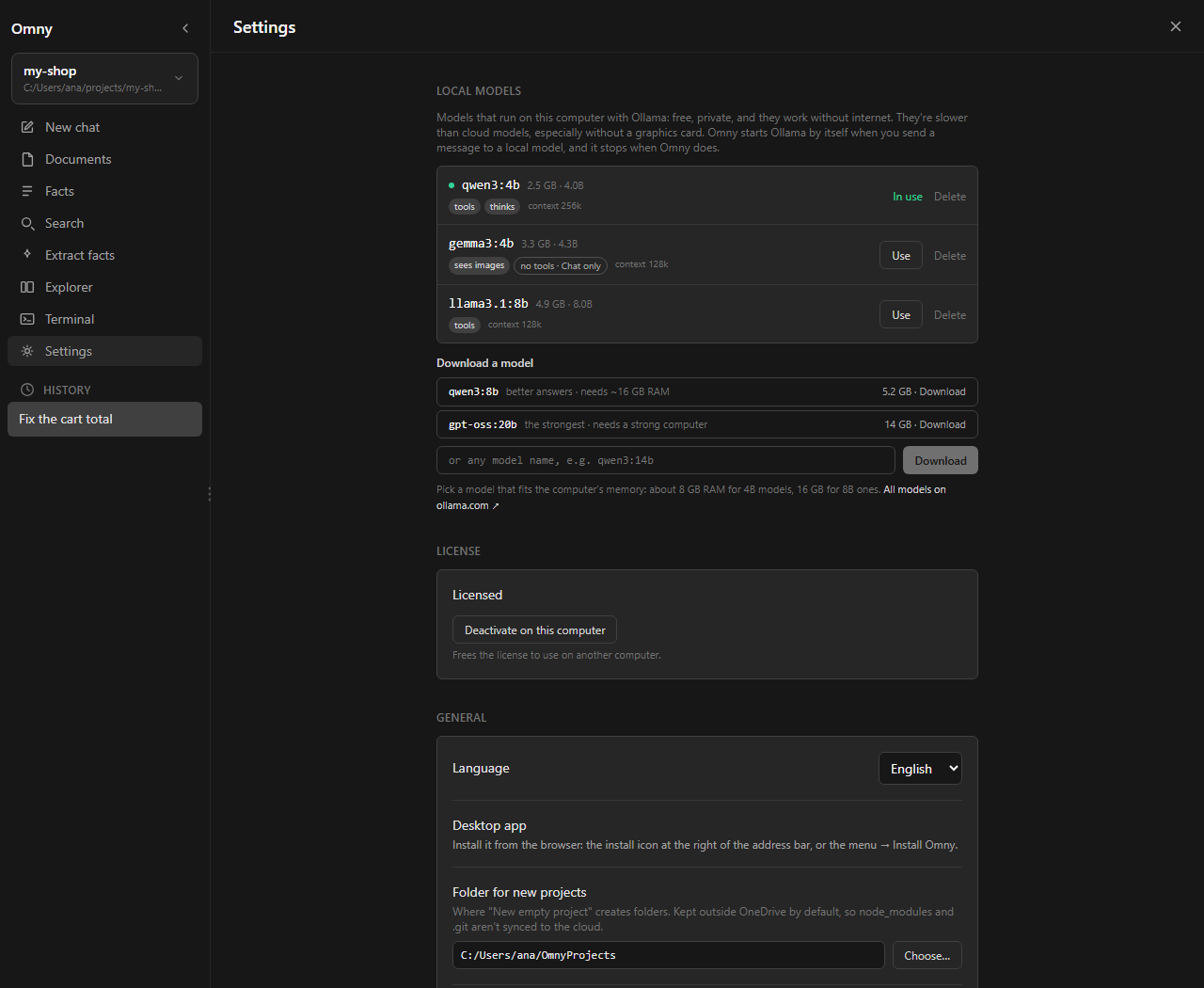
Task: Download the gpt-oss:20b model
Action: (707, 424)
